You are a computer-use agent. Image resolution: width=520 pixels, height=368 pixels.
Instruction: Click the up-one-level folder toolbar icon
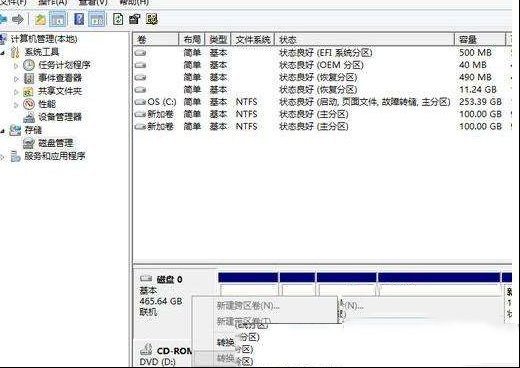pyautogui.click(x=40, y=19)
